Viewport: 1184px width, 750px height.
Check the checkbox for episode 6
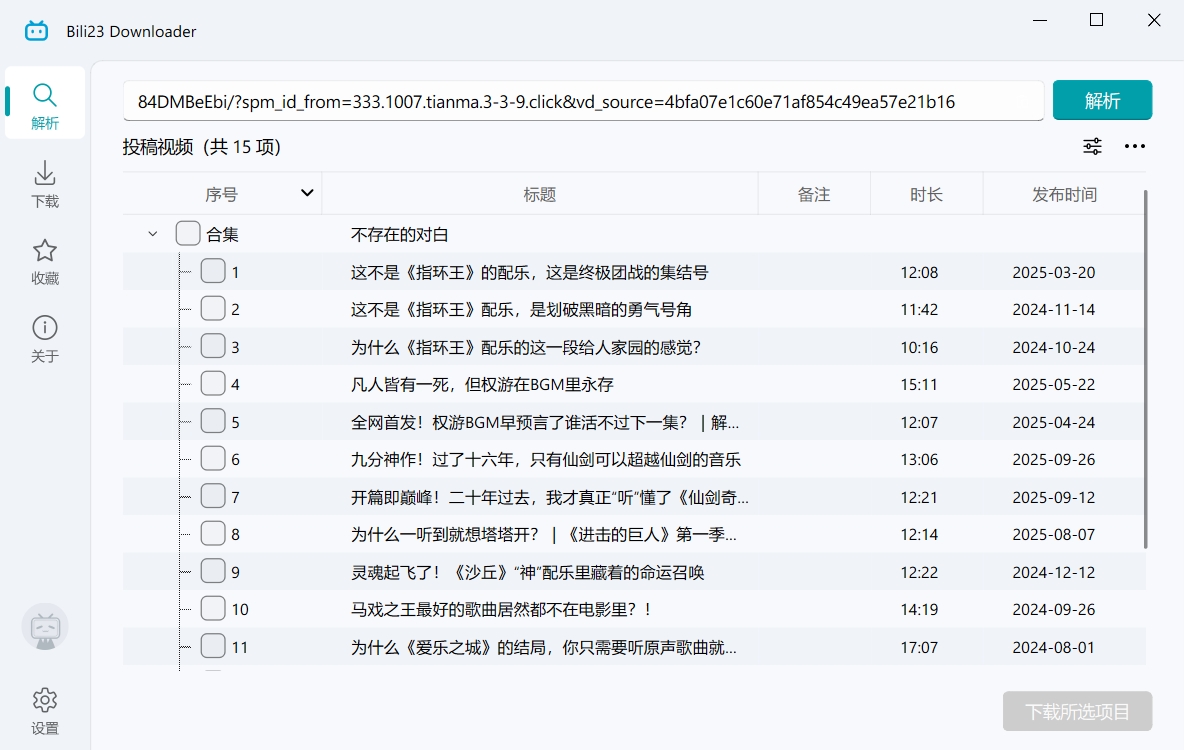click(x=213, y=458)
